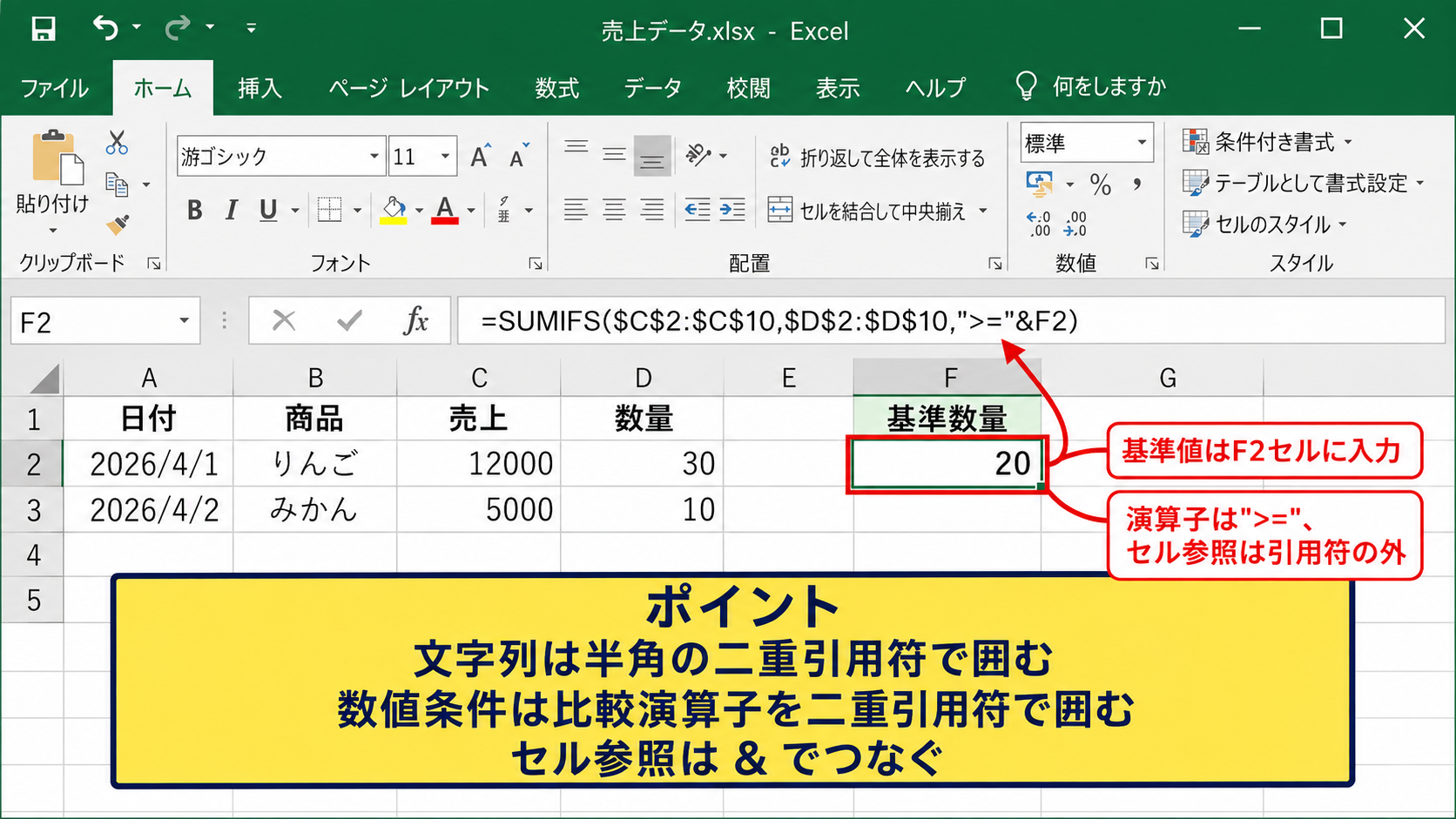The image size is (1456, 819).
Task: Increase font size with large A icon
Action: coord(481,156)
